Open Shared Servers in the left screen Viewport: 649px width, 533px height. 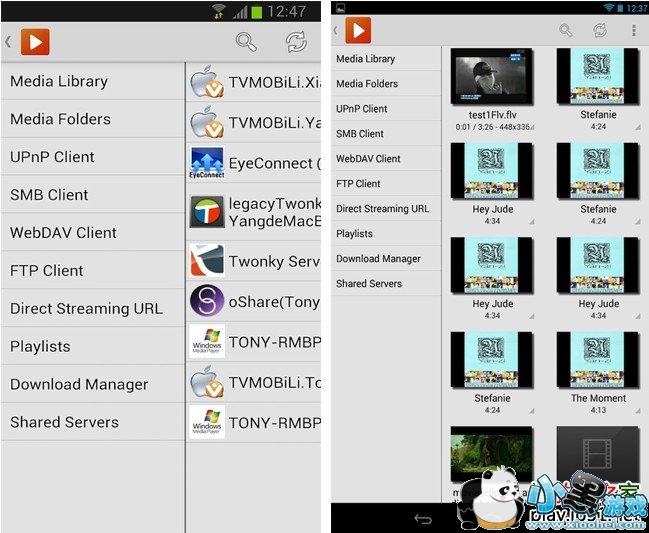coord(93,422)
